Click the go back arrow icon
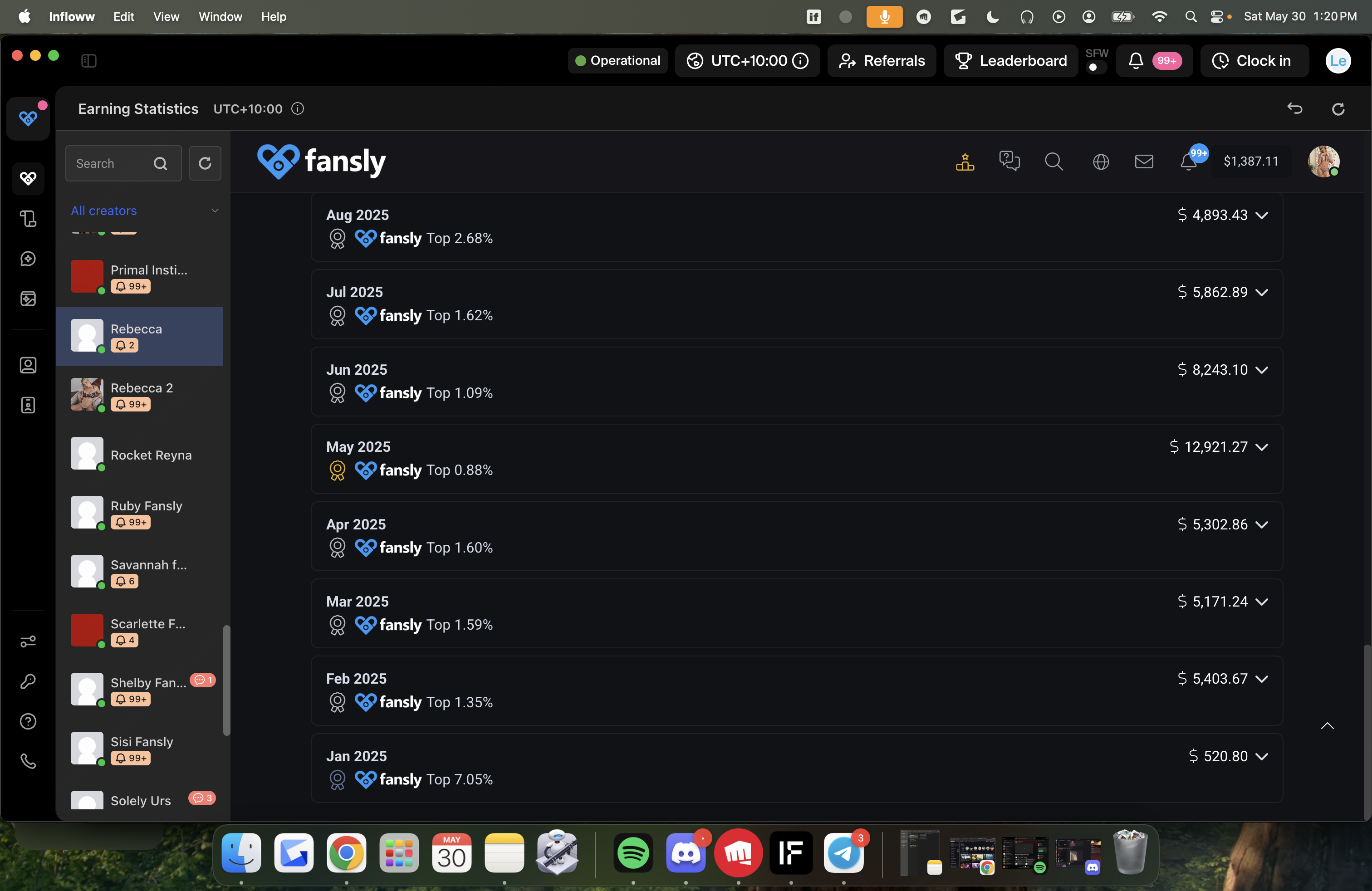The image size is (1372, 891). [1295, 108]
